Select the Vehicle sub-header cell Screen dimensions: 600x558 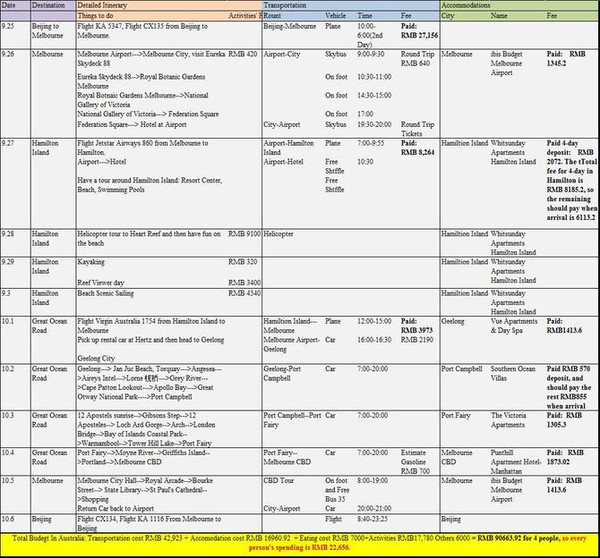(337, 17)
